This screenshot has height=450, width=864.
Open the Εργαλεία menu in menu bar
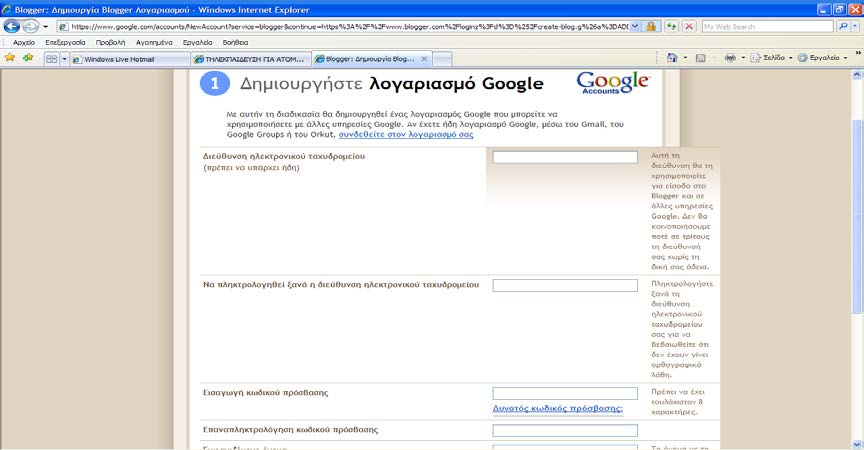(x=197, y=42)
